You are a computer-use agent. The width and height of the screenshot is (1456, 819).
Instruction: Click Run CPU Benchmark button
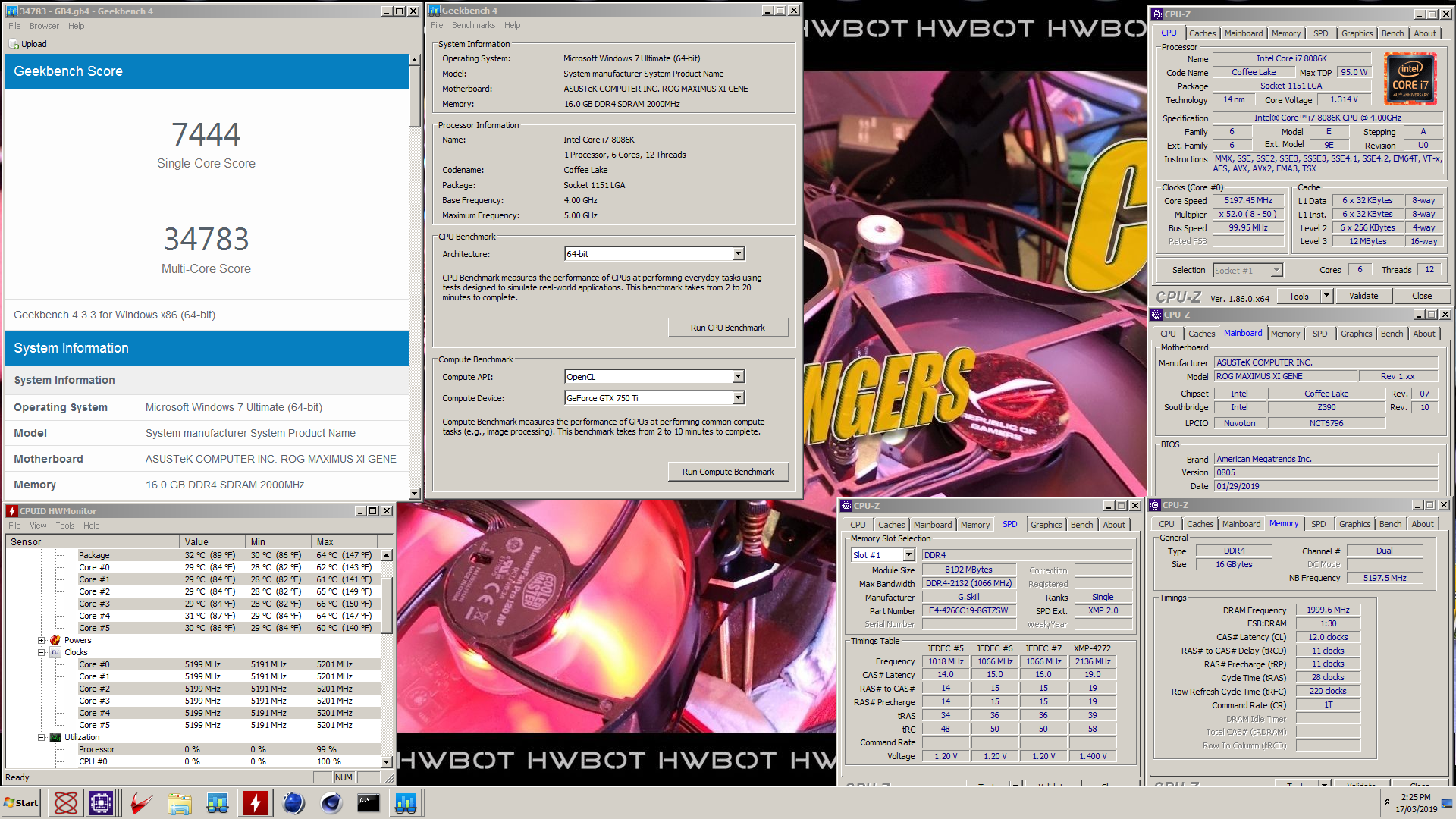tap(728, 328)
